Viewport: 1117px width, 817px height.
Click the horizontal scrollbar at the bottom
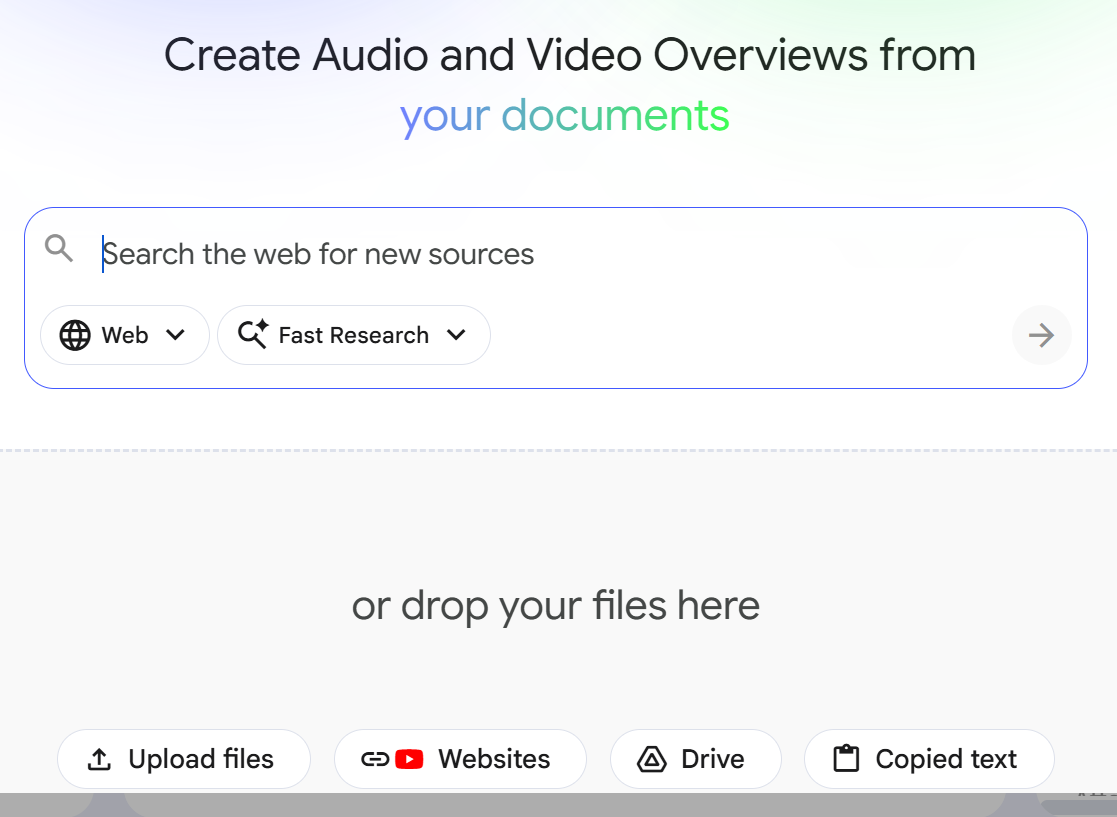coord(556,803)
